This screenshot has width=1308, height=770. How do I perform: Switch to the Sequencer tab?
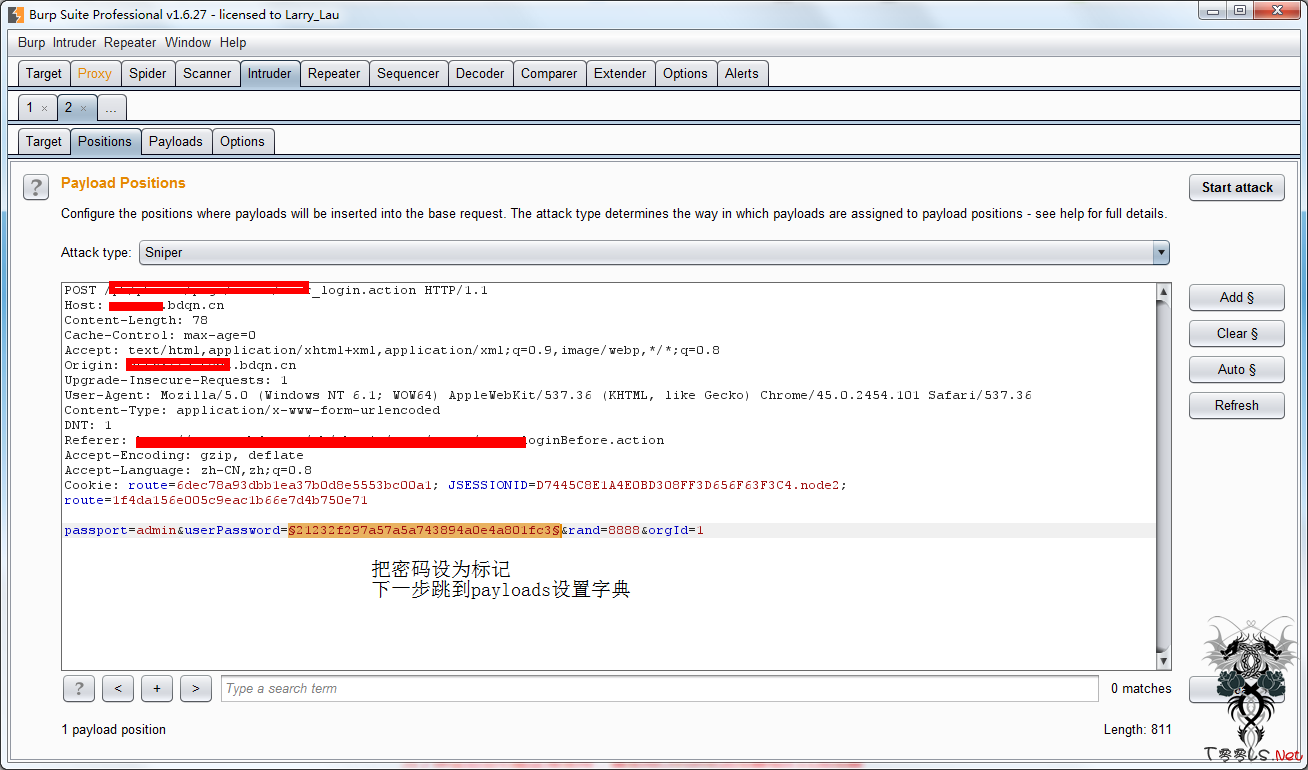click(408, 73)
